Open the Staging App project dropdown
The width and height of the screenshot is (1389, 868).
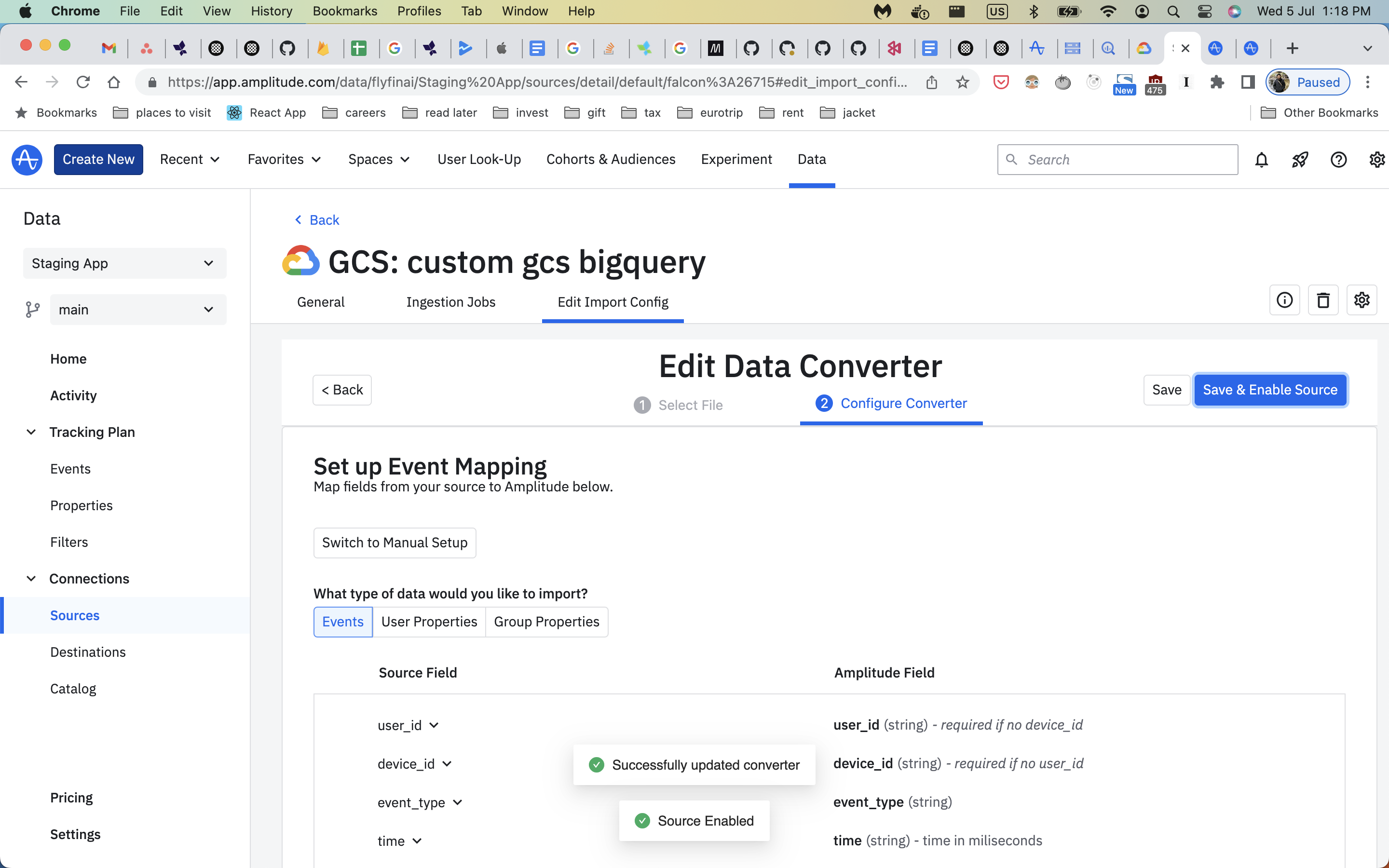click(124, 263)
